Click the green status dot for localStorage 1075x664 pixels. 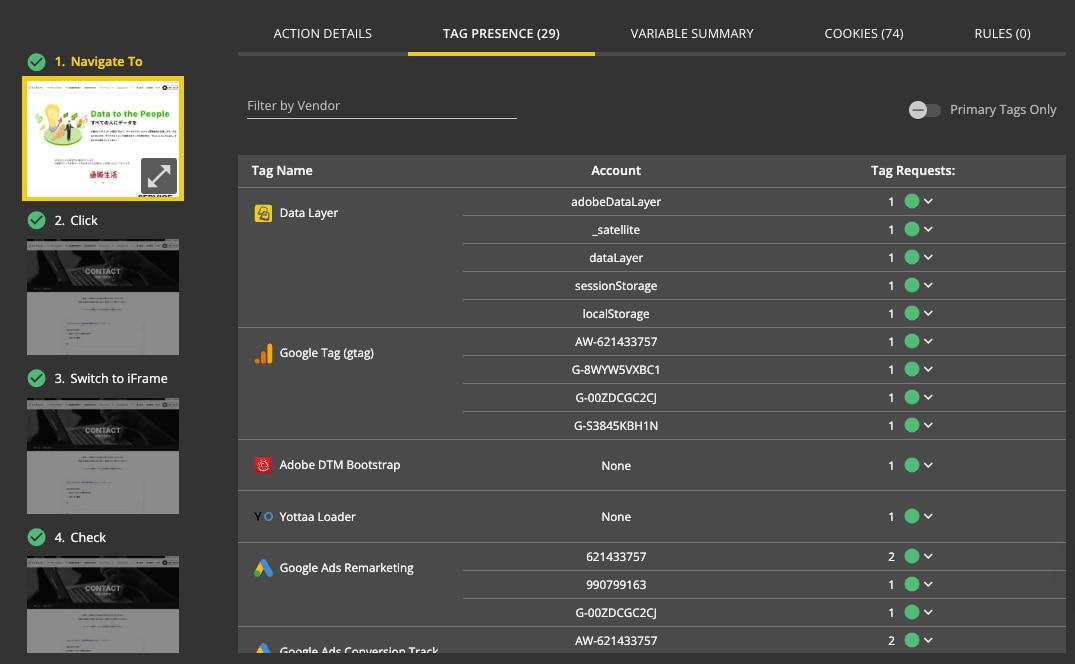[x=912, y=313]
